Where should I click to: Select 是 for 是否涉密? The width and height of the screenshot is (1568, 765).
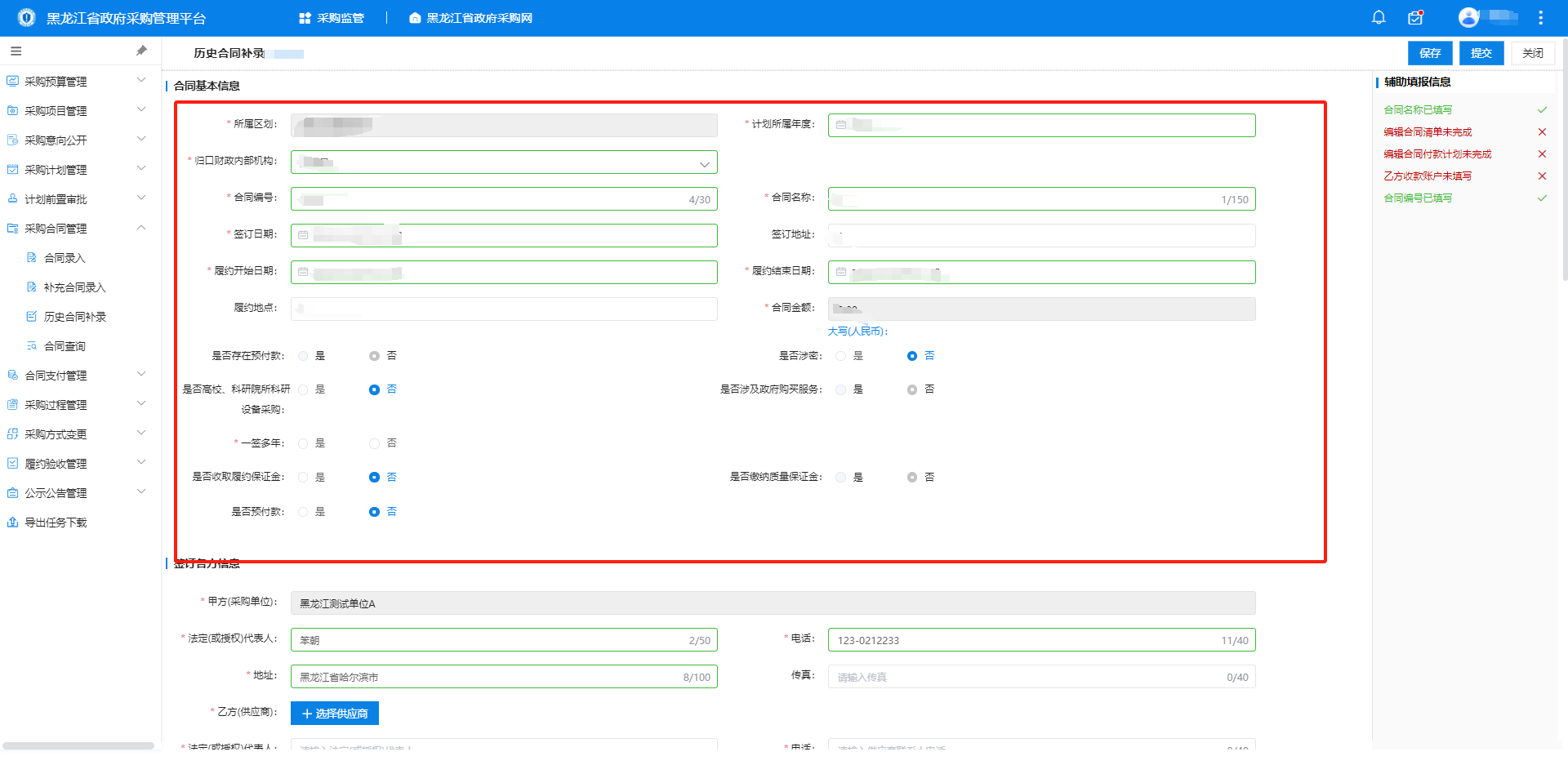point(840,356)
